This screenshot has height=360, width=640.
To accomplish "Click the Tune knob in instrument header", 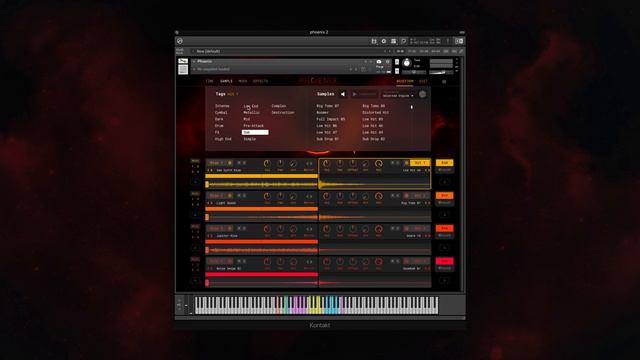I will tap(407, 63).
